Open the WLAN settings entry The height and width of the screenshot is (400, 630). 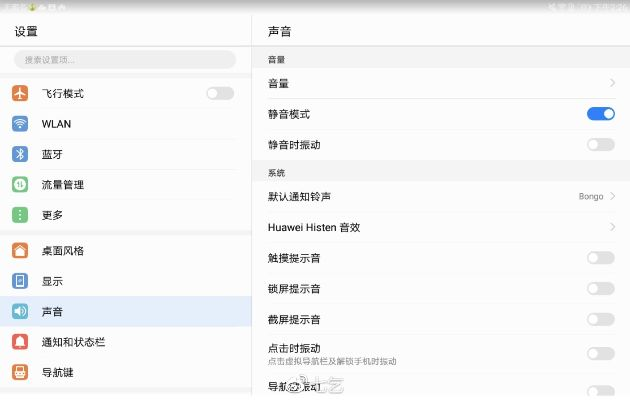tap(126, 124)
